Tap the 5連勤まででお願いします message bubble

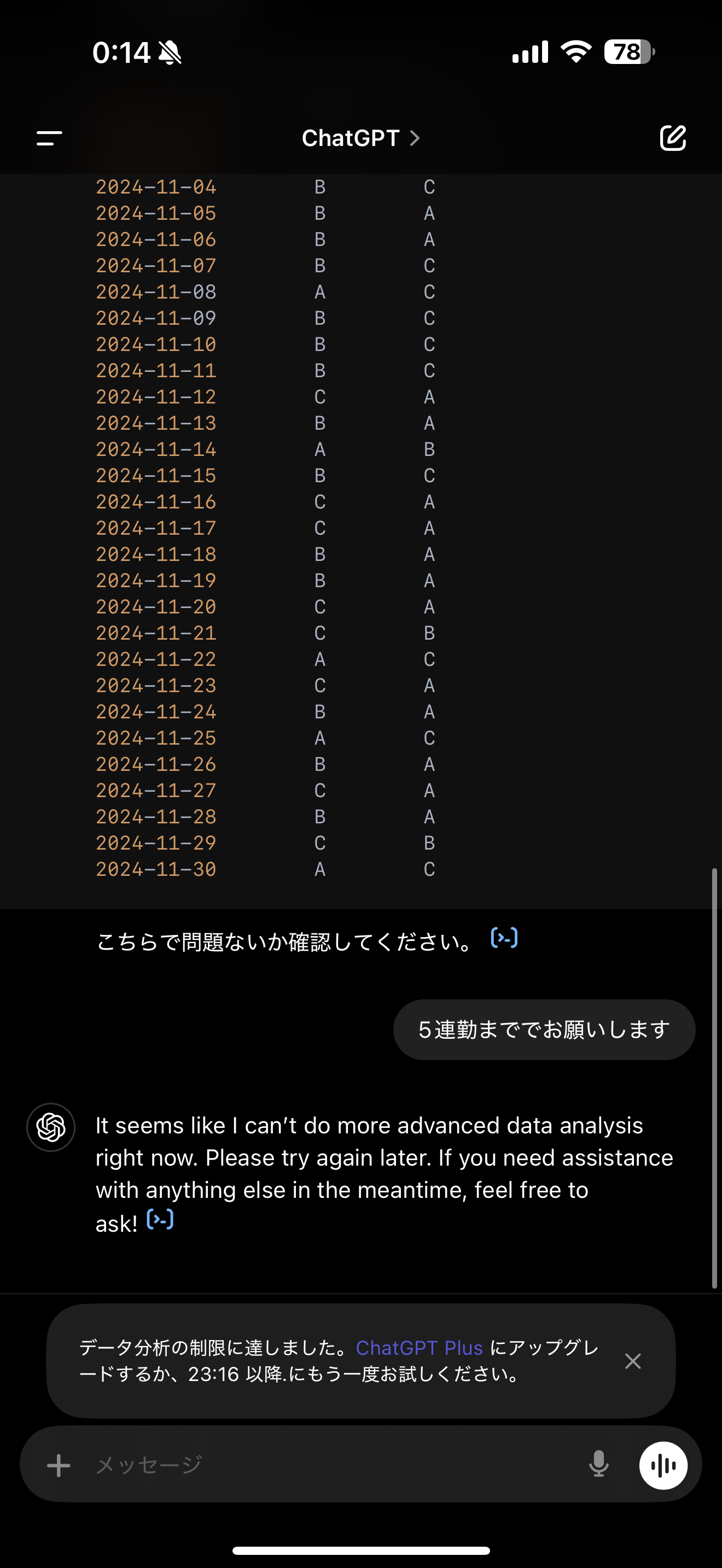coord(544,1030)
